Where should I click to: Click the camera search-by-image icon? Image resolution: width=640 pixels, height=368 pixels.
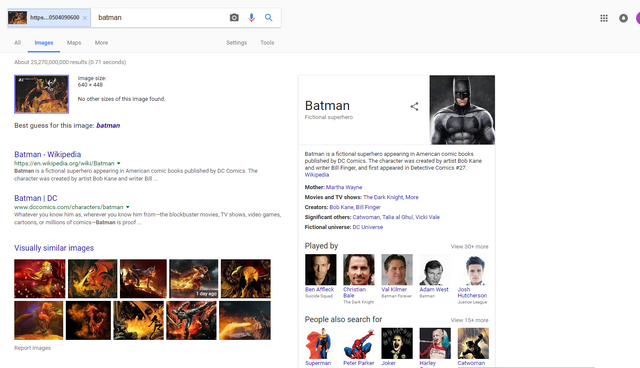(234, 18)
